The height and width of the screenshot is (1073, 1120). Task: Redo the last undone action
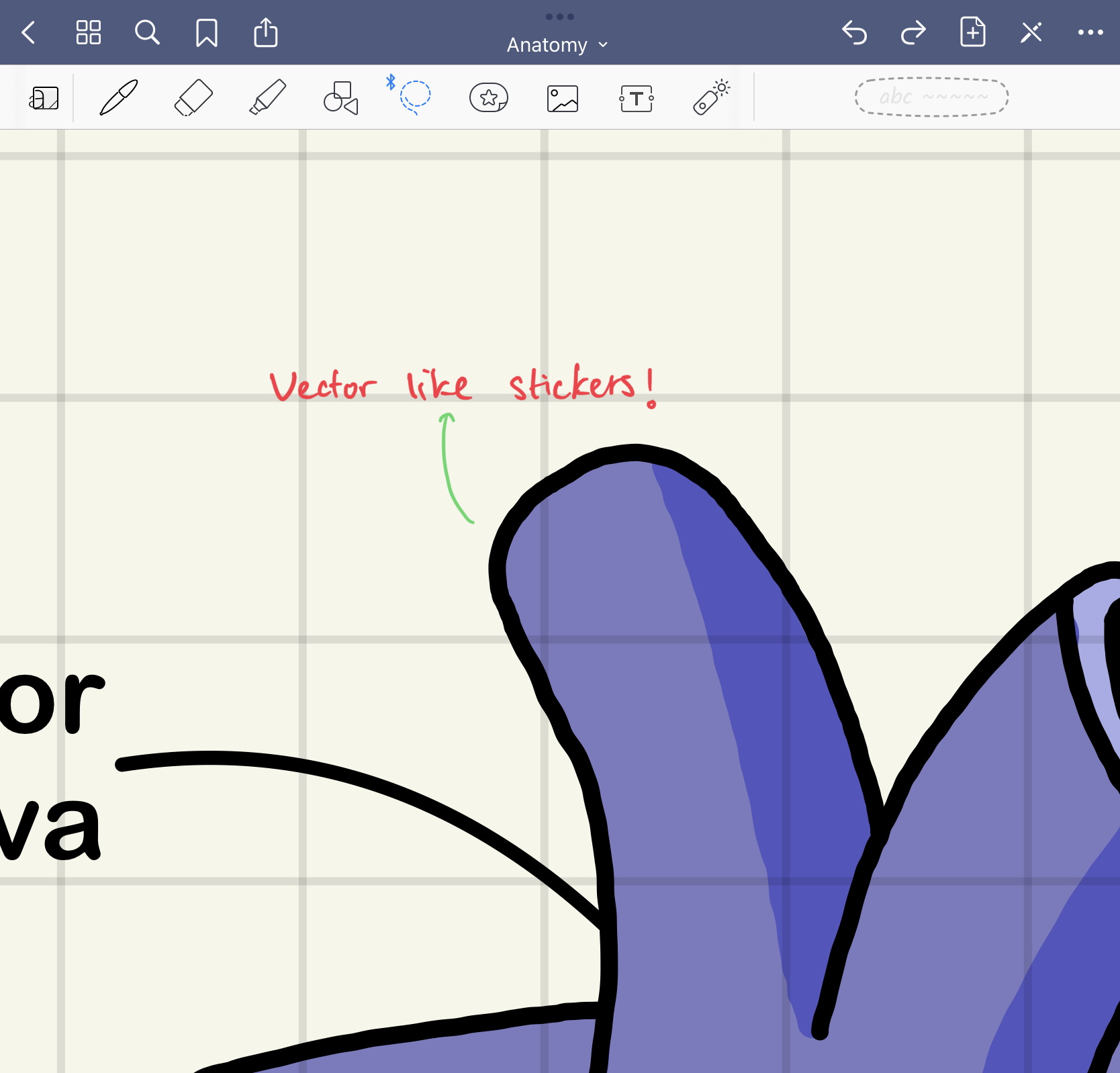coord(913,32)
